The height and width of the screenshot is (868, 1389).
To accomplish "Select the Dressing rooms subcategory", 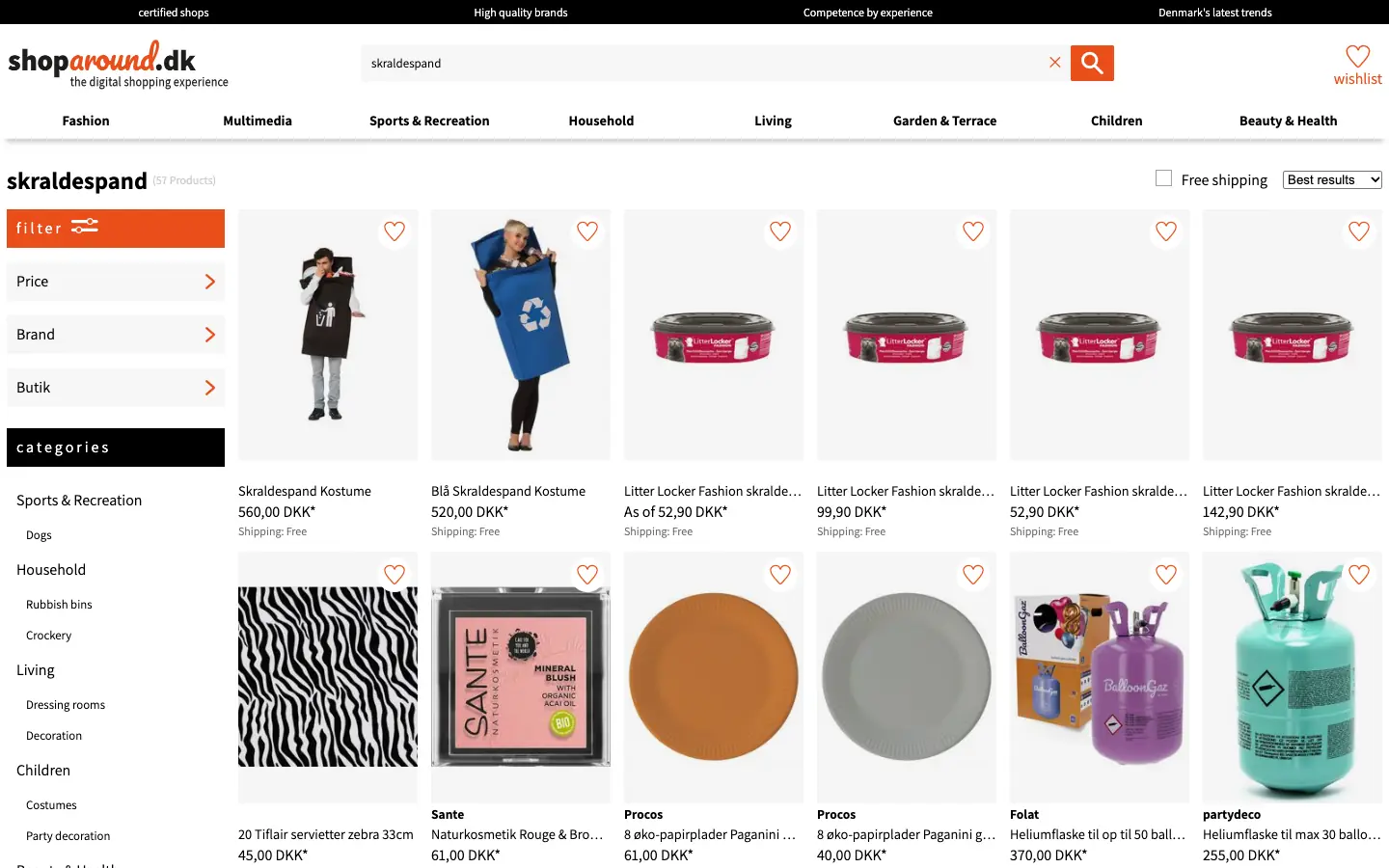I will click(x=66, y=705).
